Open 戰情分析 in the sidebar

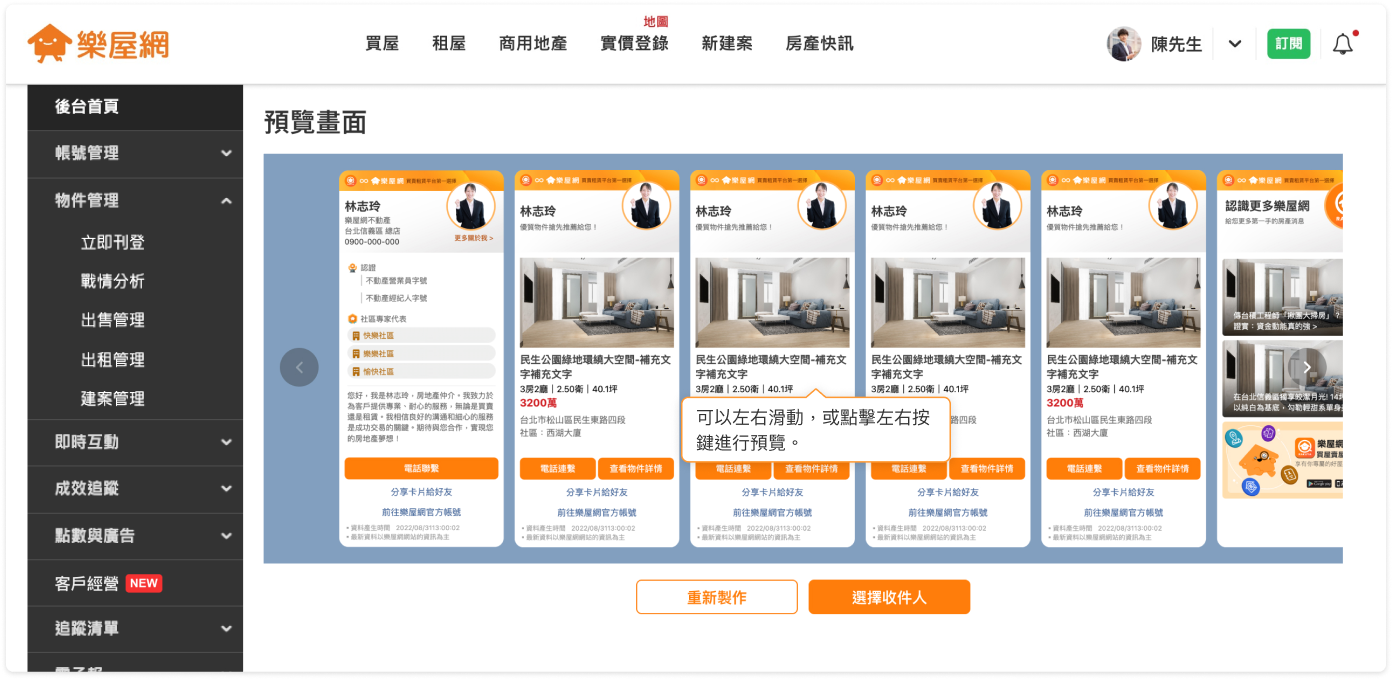[113, 281]
